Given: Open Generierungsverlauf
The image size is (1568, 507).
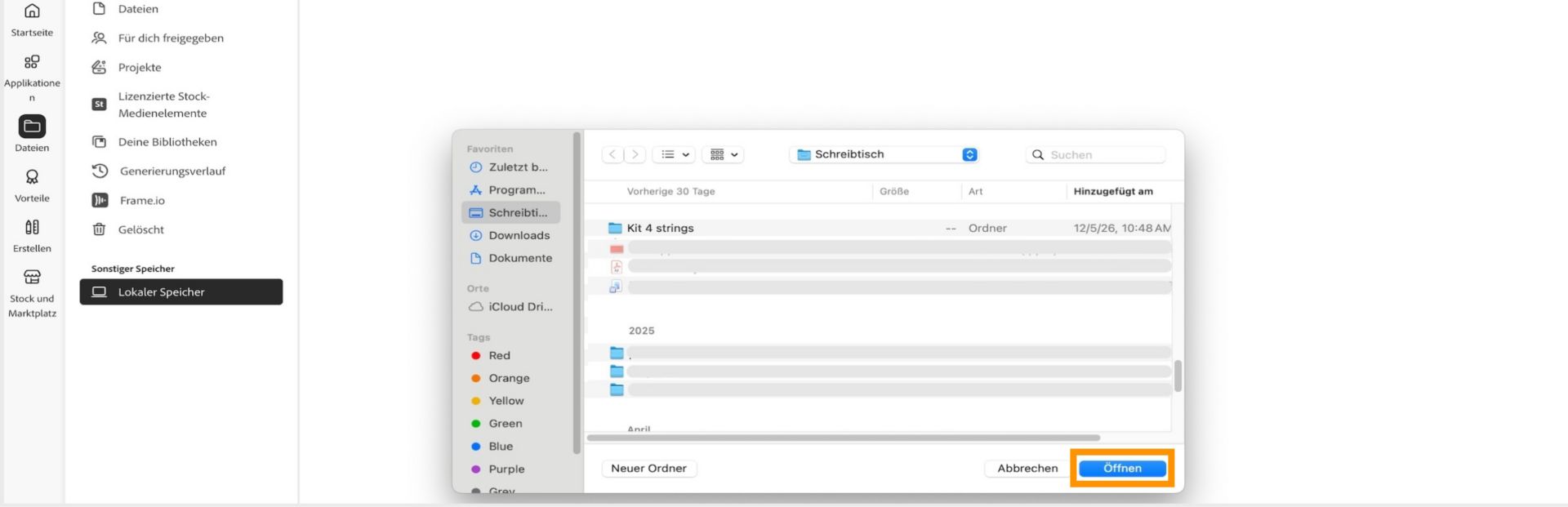Looking at the screenshot, I should pyautogui.click(x=172, y=171).
